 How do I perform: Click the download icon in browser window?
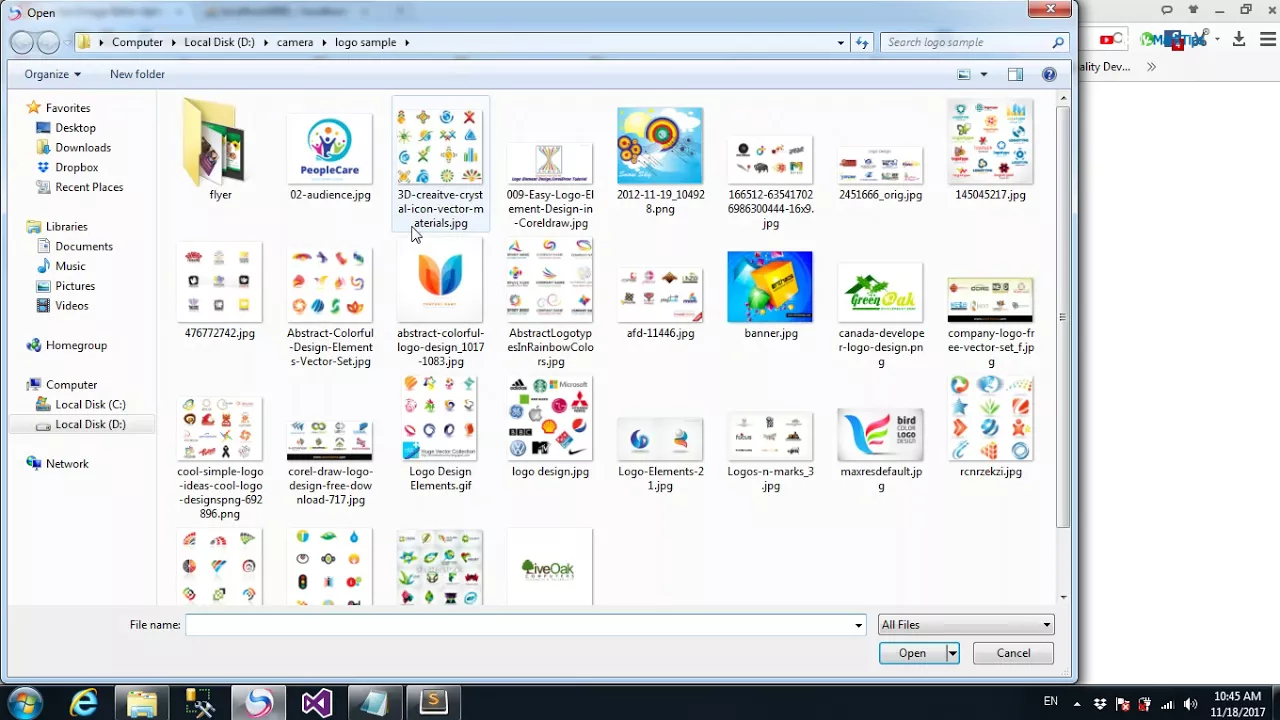point(1239,39)
